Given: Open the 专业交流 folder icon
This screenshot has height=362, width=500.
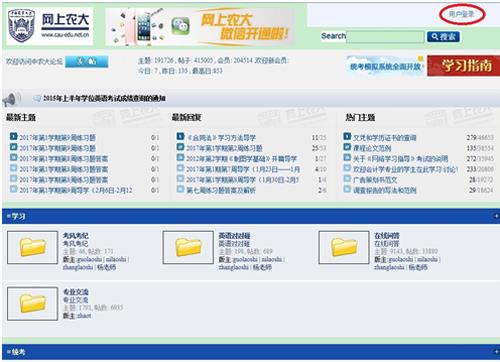Looking at the screenshot, I should (32, 304).
